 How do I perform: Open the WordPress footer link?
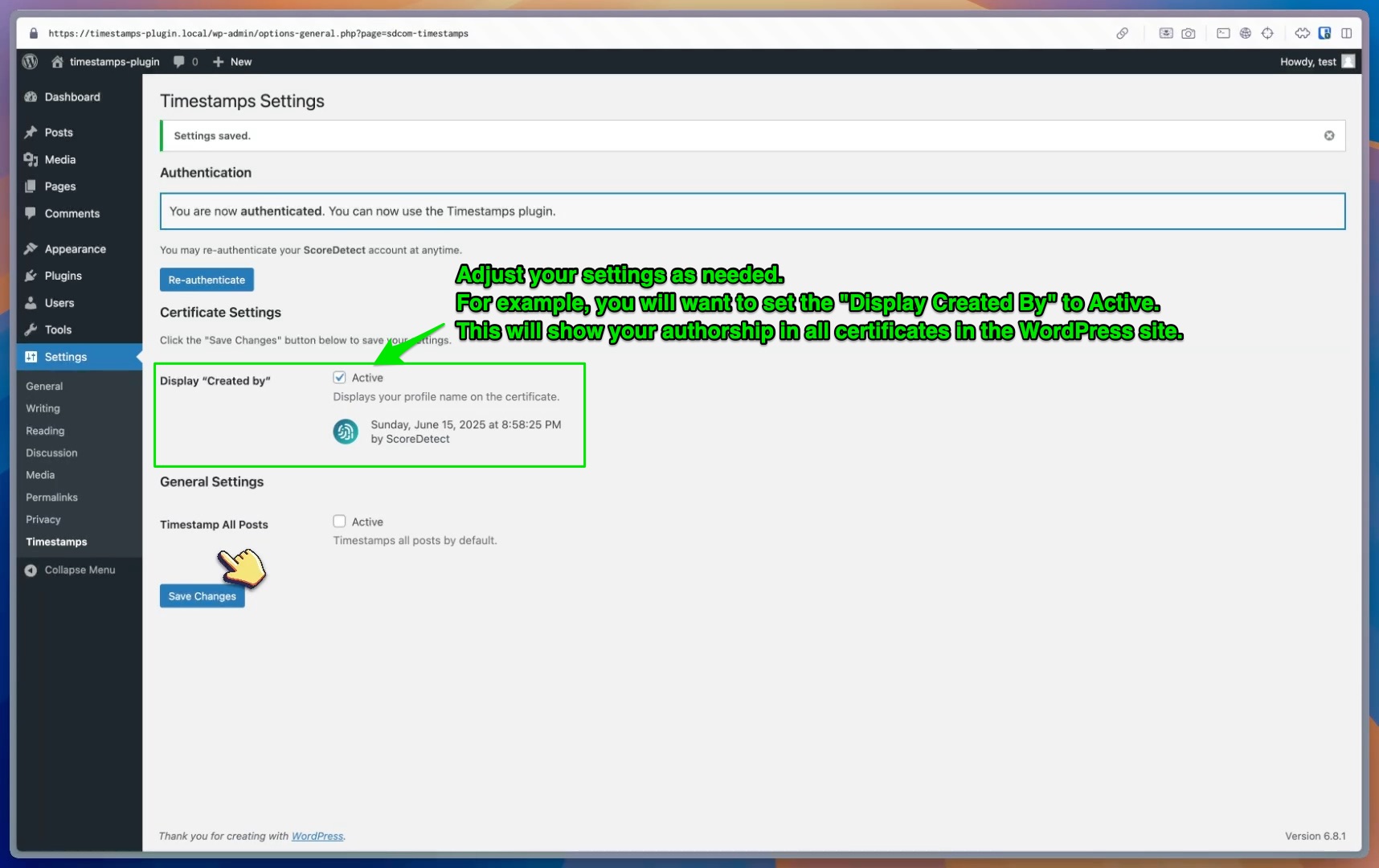317,836
